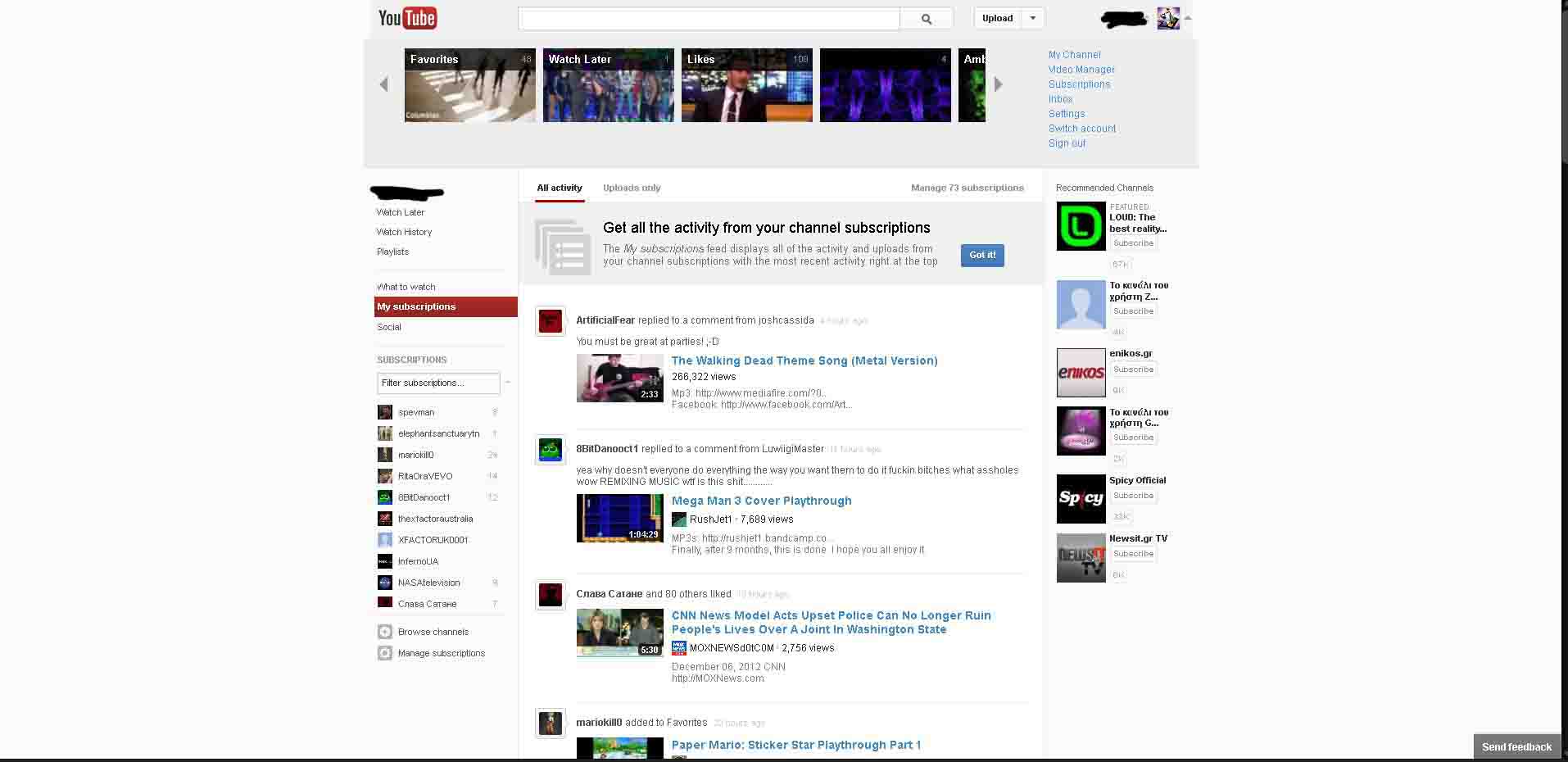Screen dimensions: 1568x762
Task: Click the search magnifier button
Action: (x=927, y=18)
